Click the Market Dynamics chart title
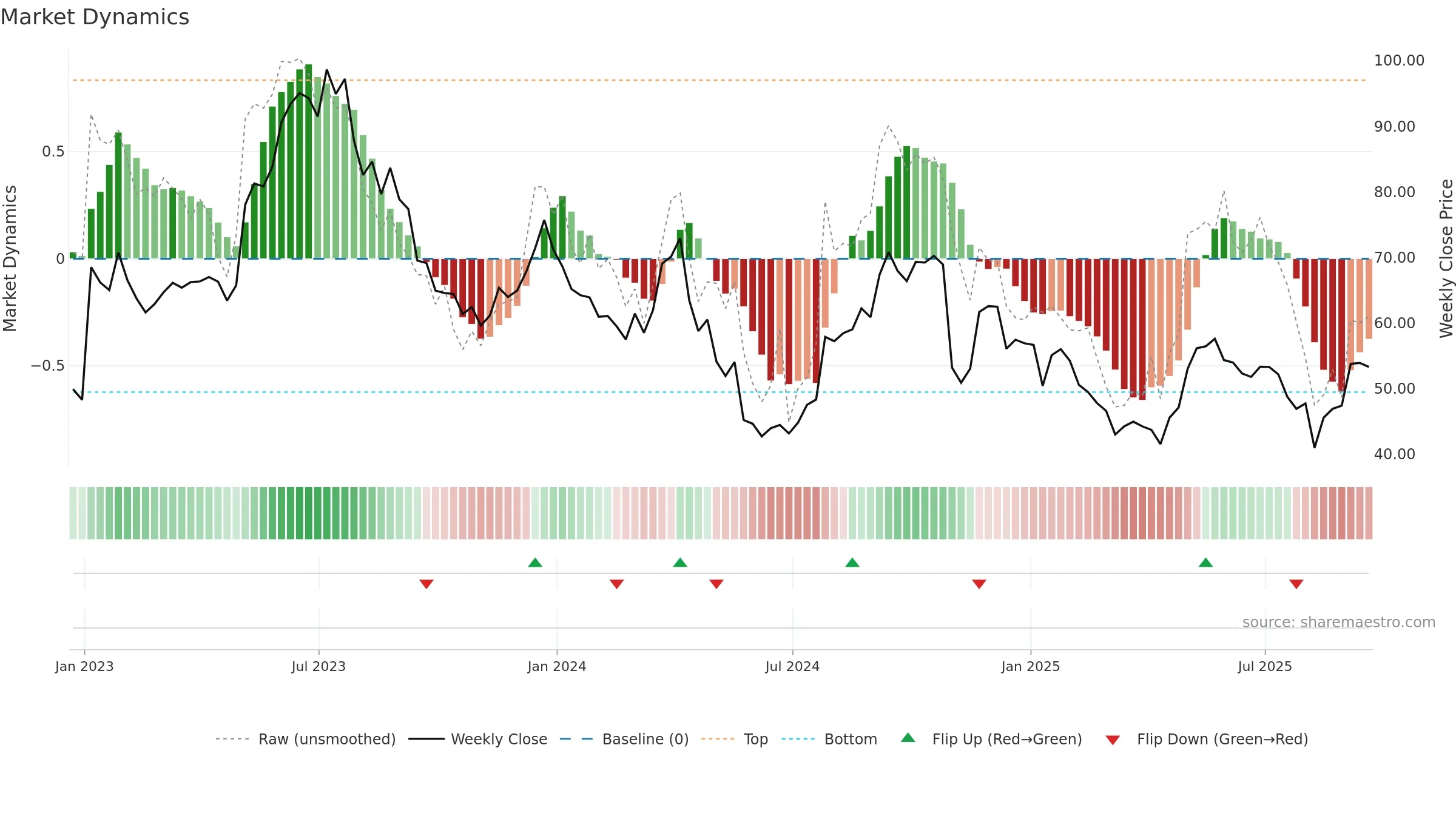The image size is (1456, 819). pos(95,17)
